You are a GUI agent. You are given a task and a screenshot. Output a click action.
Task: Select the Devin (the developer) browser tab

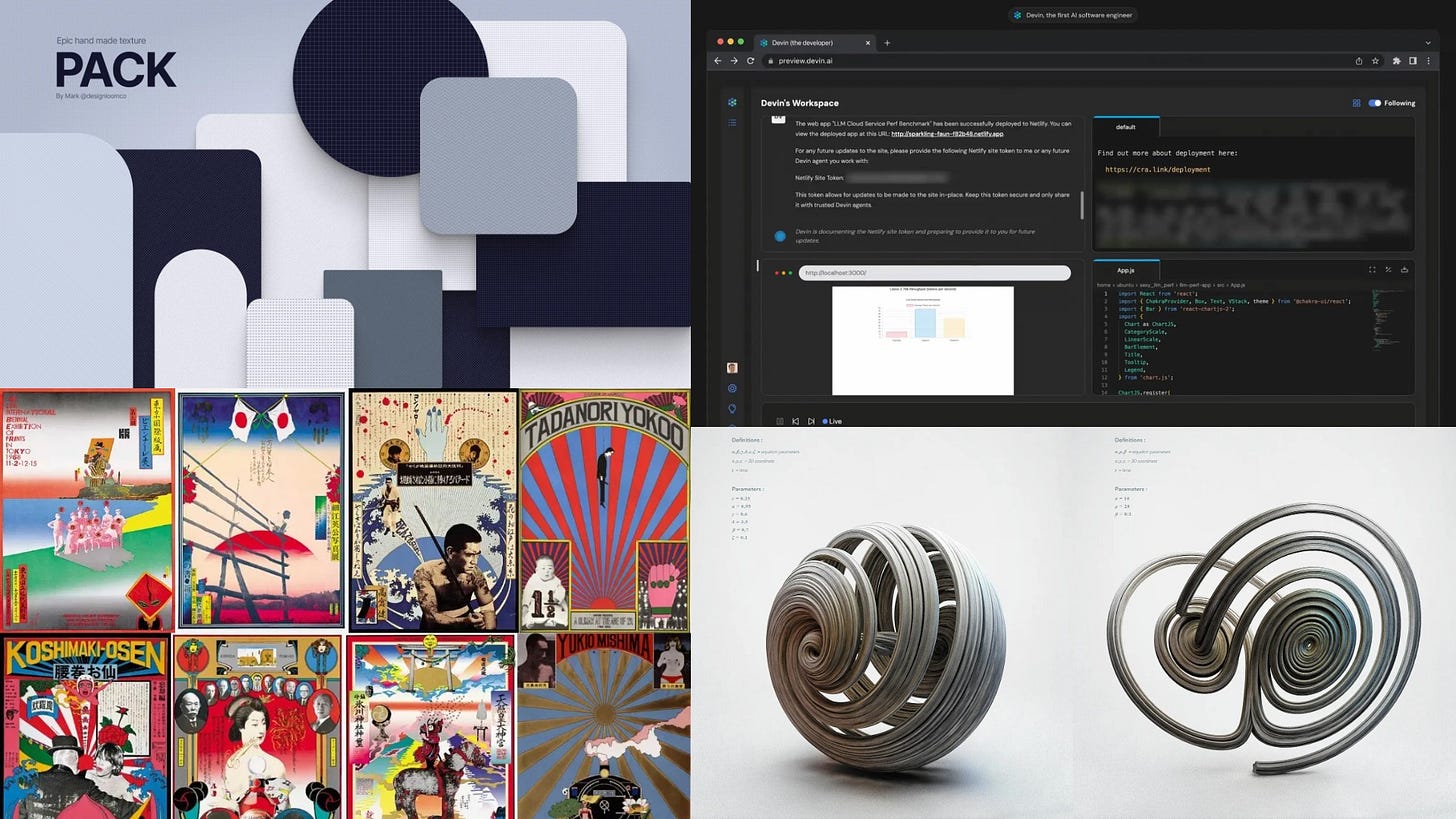815,43
